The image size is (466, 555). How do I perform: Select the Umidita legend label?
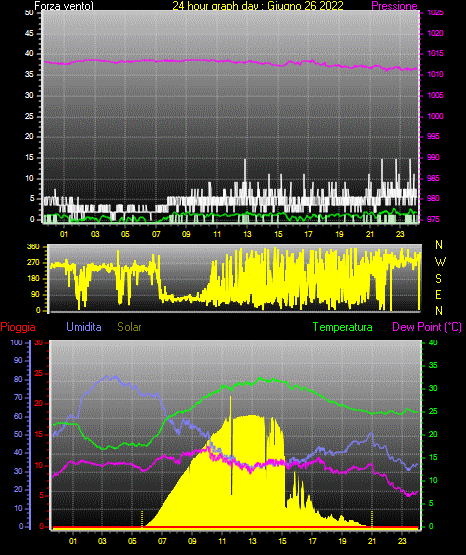(x=84, y=327)
